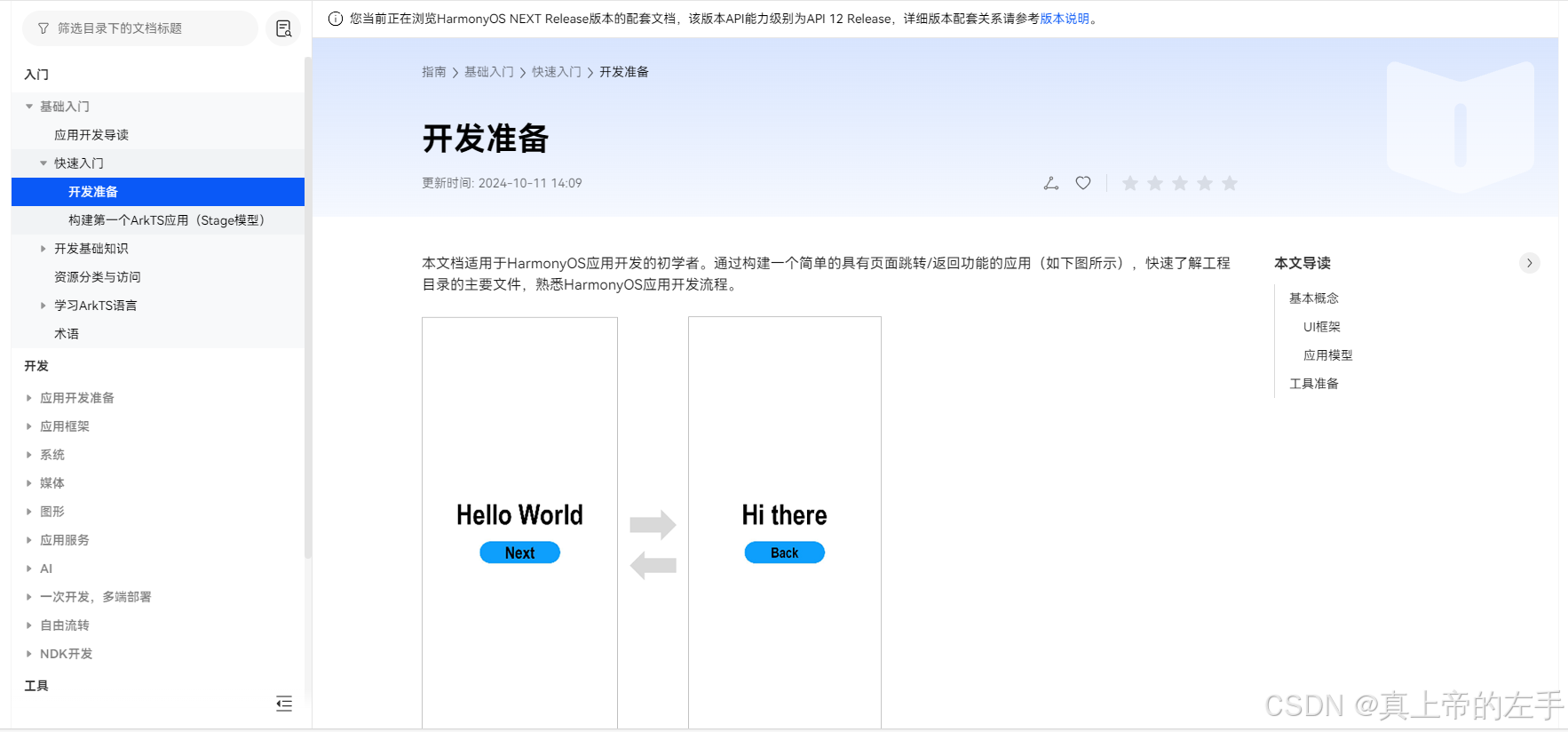This screenshot has width=1568, height=732.
Task: Click the 本文导读 heading
Action: [1303, 263]
